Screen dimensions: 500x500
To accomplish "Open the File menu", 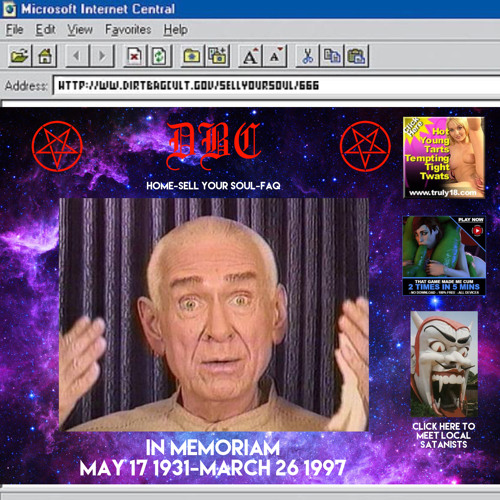I will pos(15,30).
